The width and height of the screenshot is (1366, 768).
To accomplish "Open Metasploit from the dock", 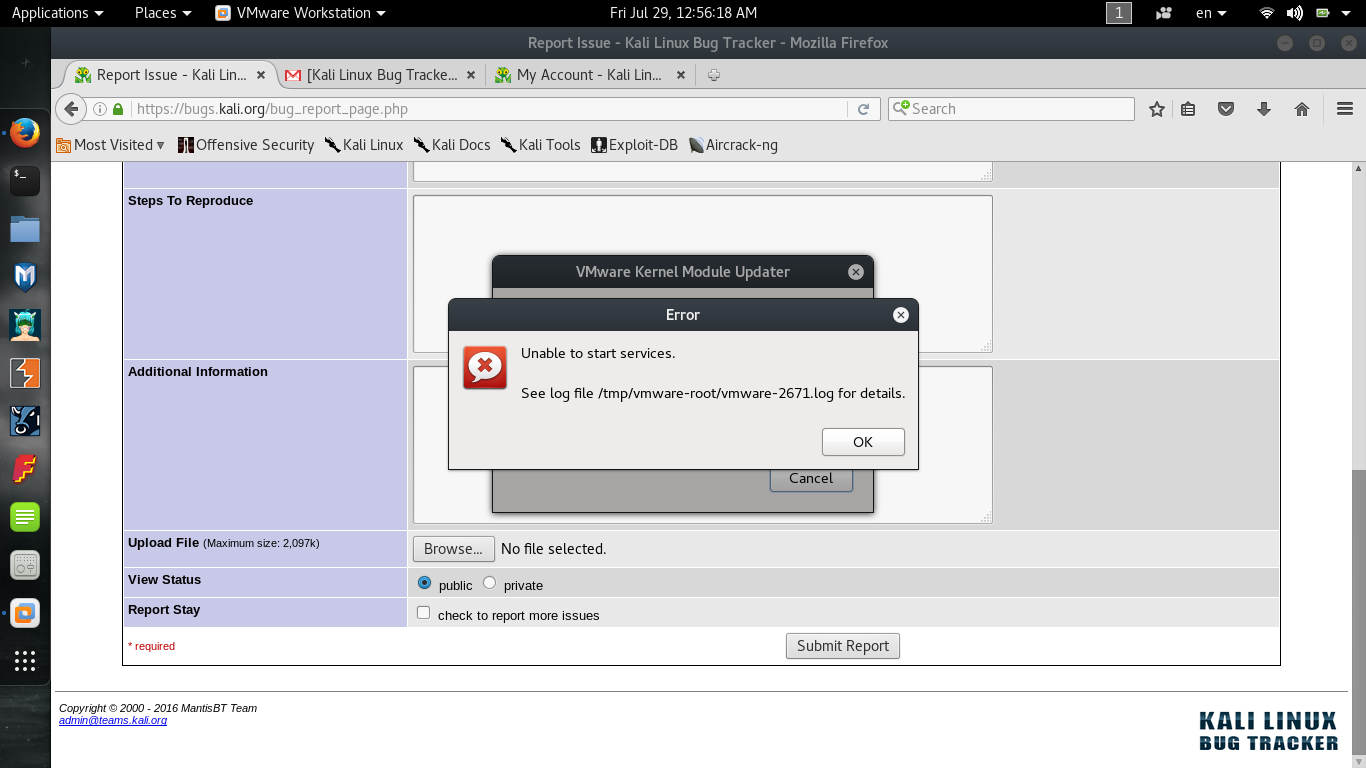I will [x=25, y=277].
